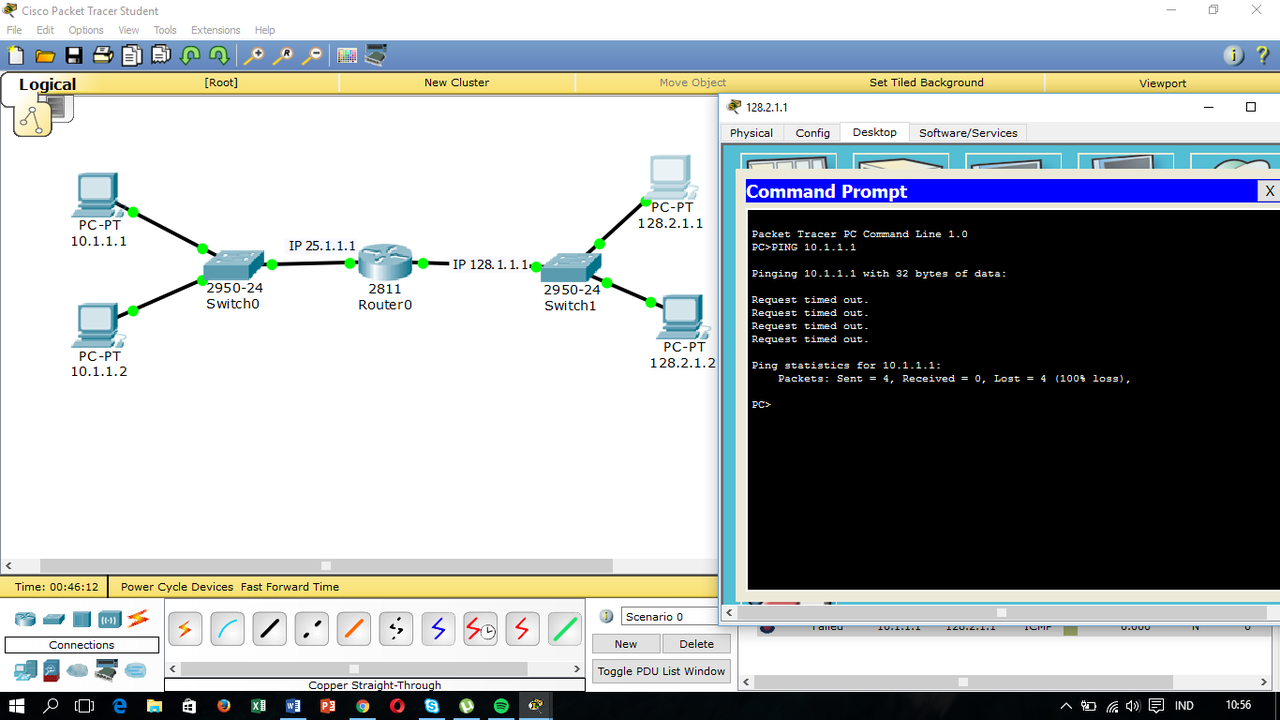Switch to Physical tab in PC window
This screenshot has width=1280, height=720.
[x=751, y=133]
